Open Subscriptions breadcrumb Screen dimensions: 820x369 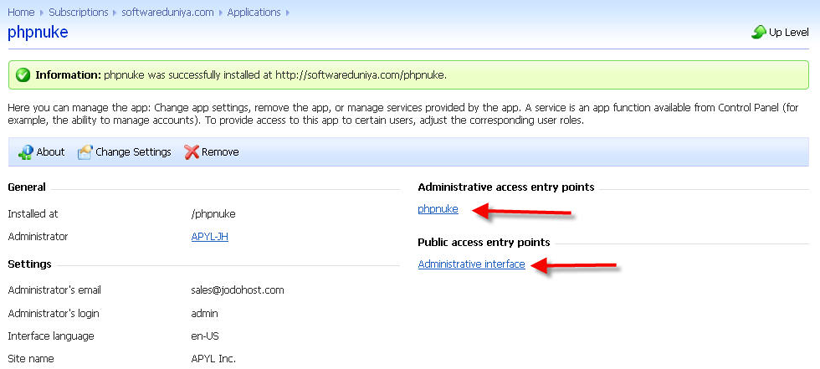[x=78, y=12]
